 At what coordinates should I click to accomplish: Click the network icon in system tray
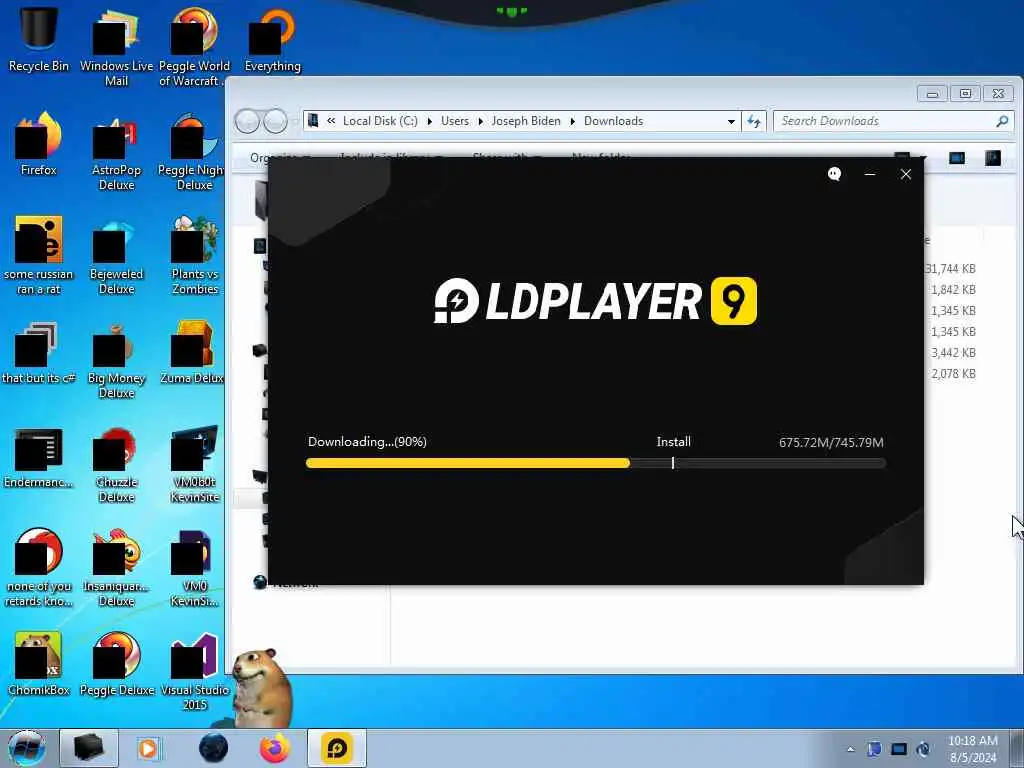(x=899, y=749)
